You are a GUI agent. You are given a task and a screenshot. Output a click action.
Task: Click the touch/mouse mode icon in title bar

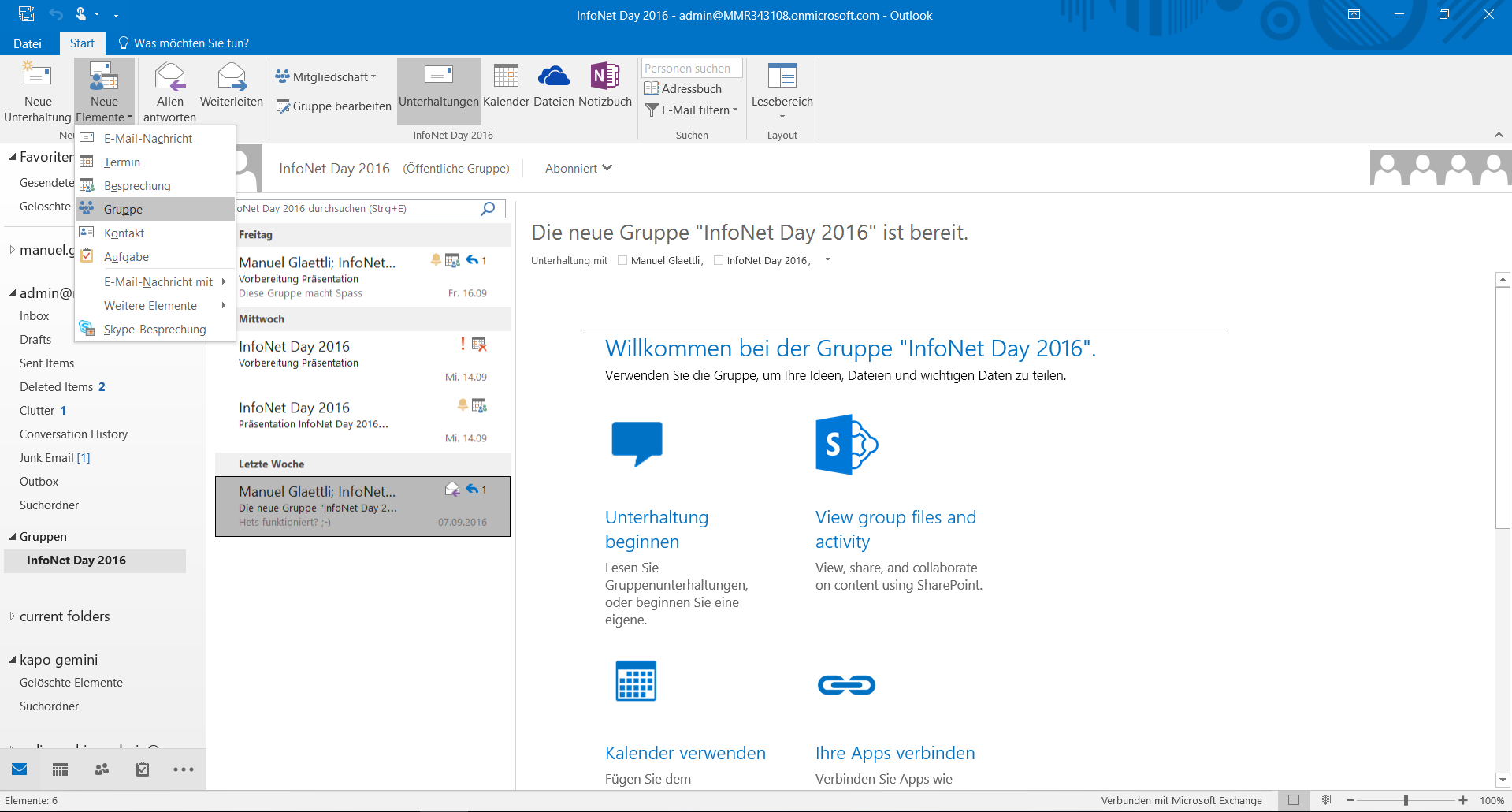click(x=80, y=14)
